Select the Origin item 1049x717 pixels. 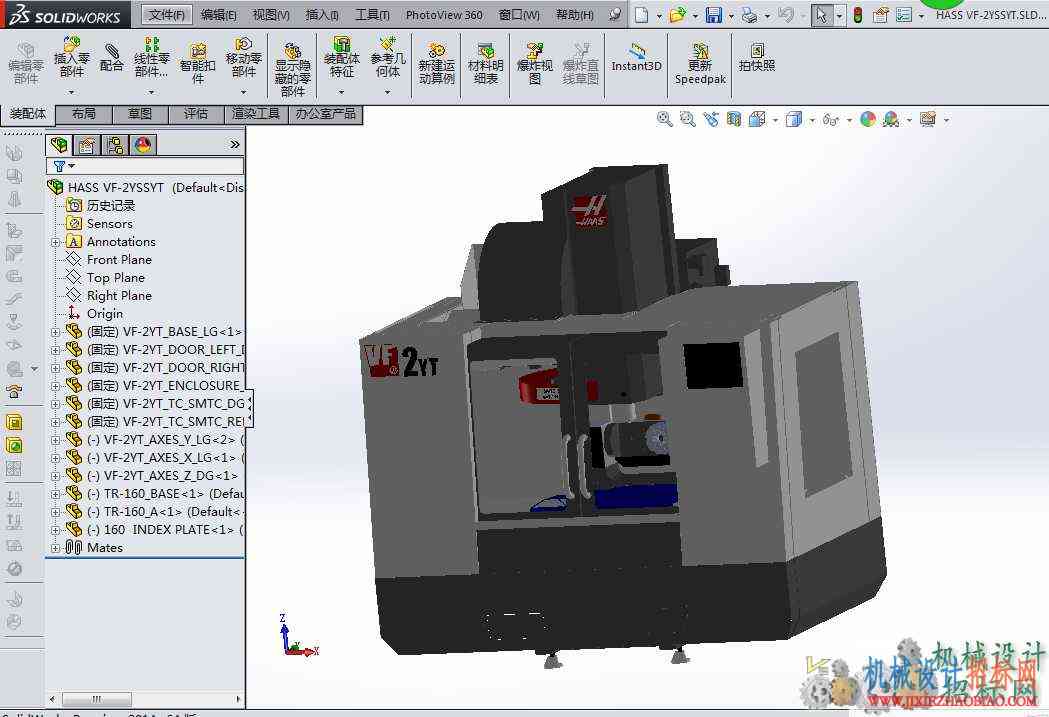pyautogui.click(x=104, y=314)
